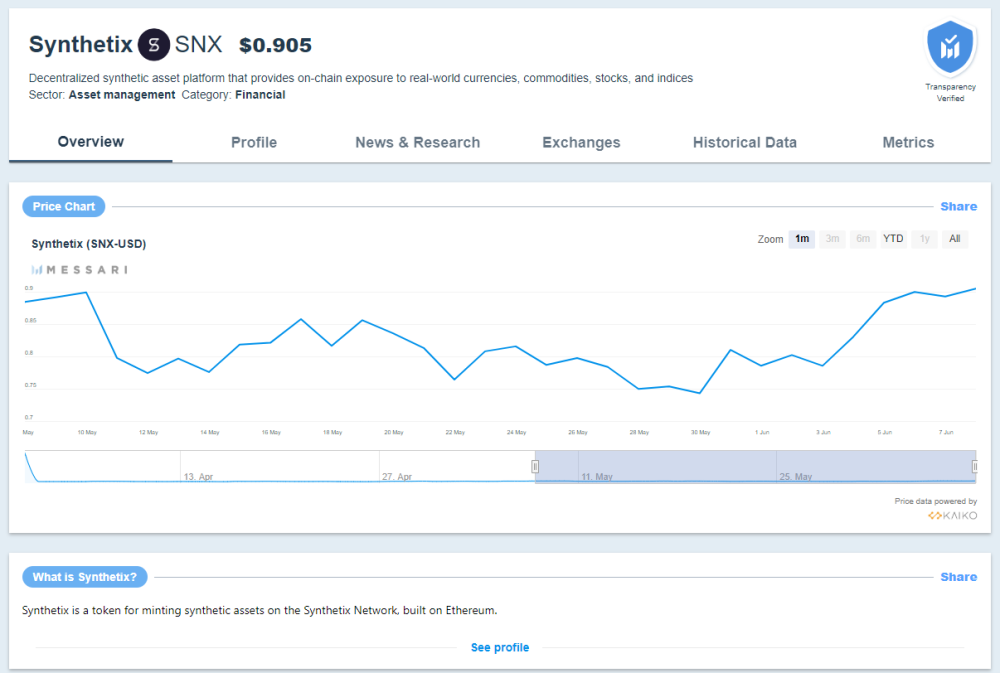Click the Synthetix SNX logo icon
The height and width of the screenshot is (673, 1000).
[x=154, y=45]
